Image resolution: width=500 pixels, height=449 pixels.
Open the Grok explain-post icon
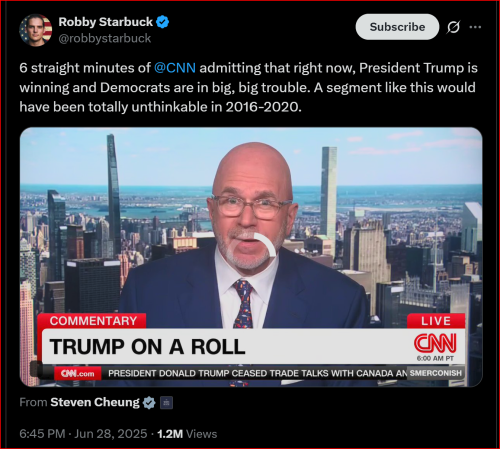(453, 27)
